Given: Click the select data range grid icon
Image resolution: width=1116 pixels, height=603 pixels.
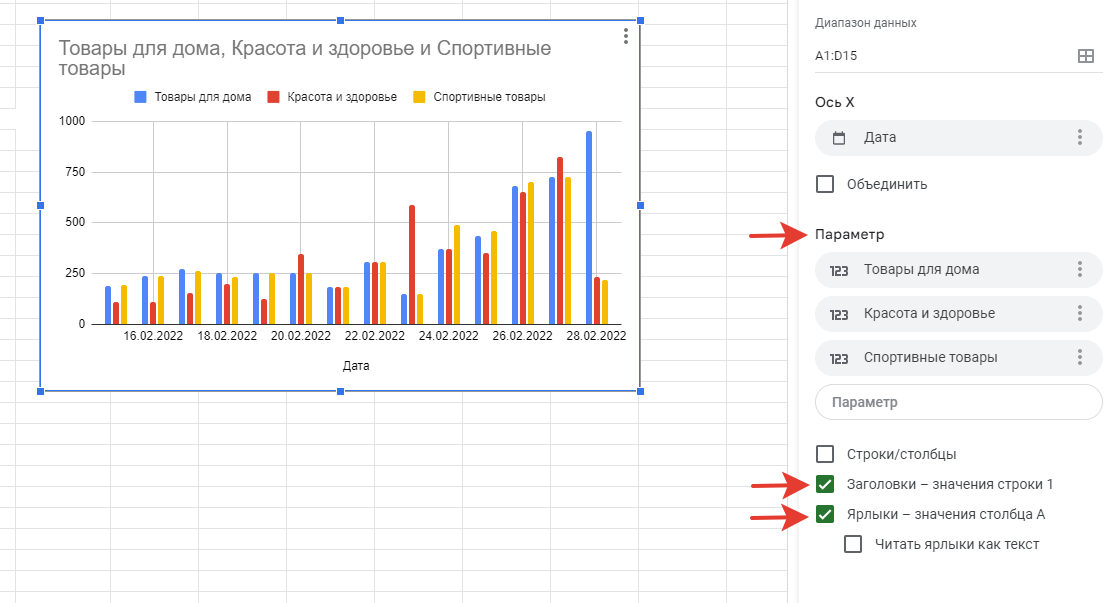Looking at the screenshot, I should tap(1085, 56).
